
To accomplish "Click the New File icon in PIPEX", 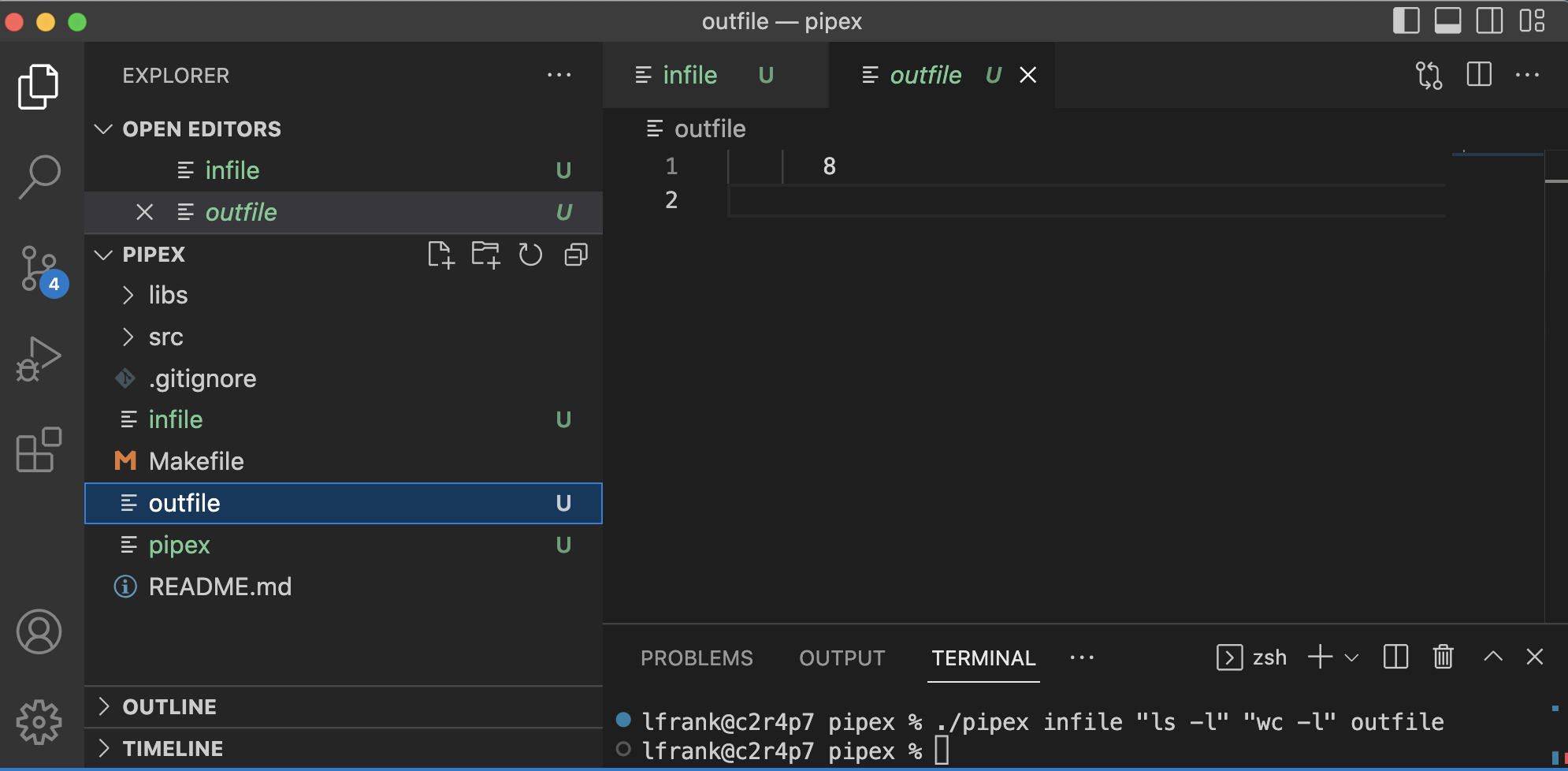I will tap(441, 255).
